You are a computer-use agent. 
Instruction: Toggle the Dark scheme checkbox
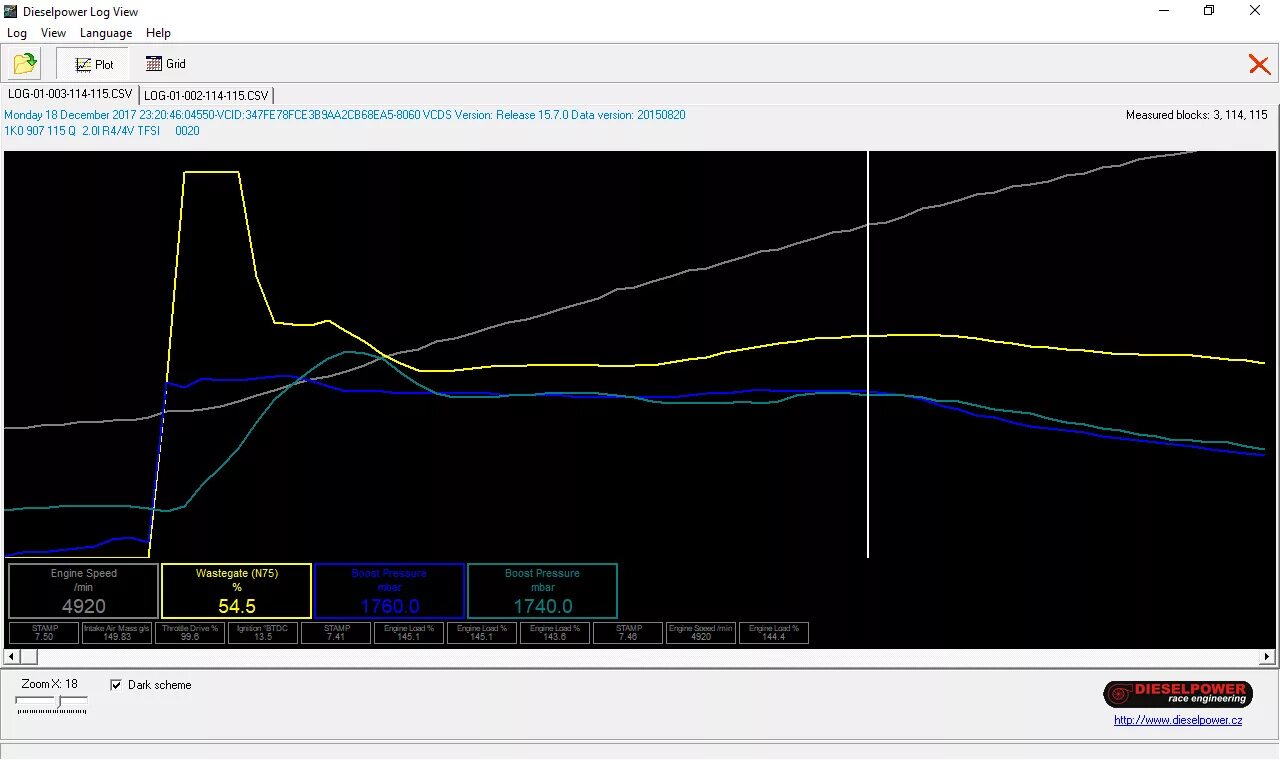pos(116,685)
